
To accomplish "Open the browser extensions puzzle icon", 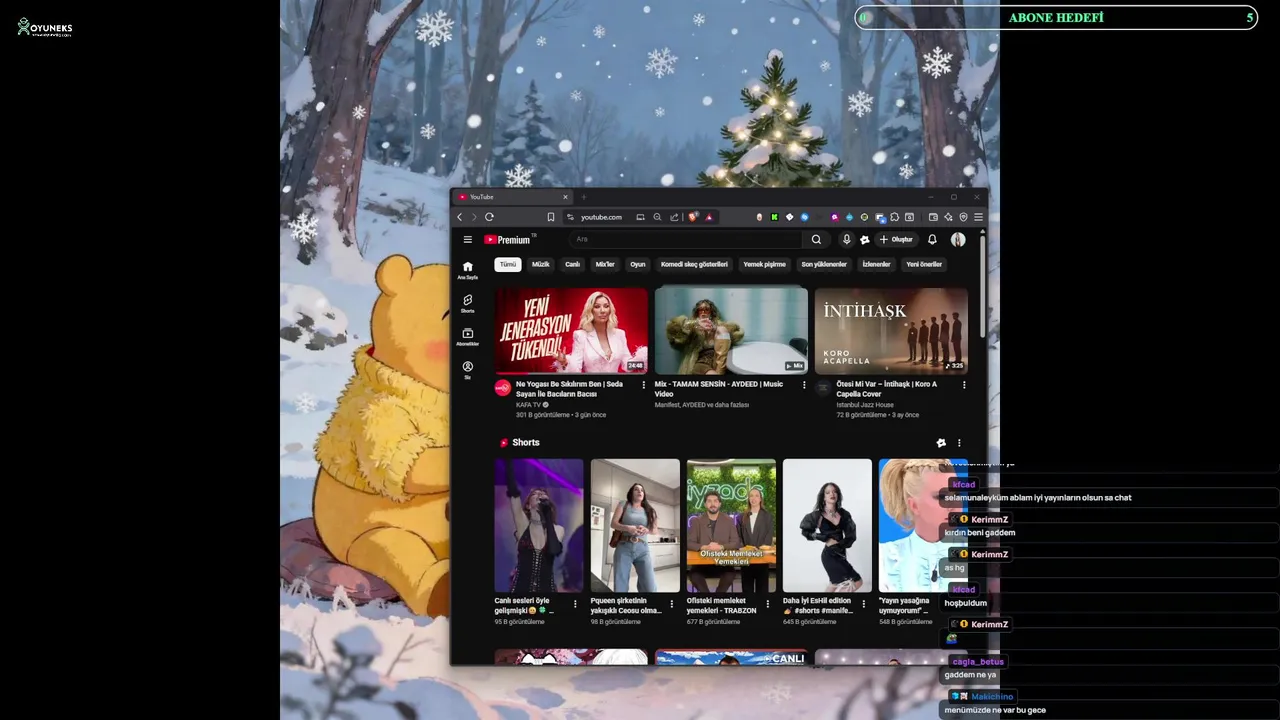I will [894, 217].
